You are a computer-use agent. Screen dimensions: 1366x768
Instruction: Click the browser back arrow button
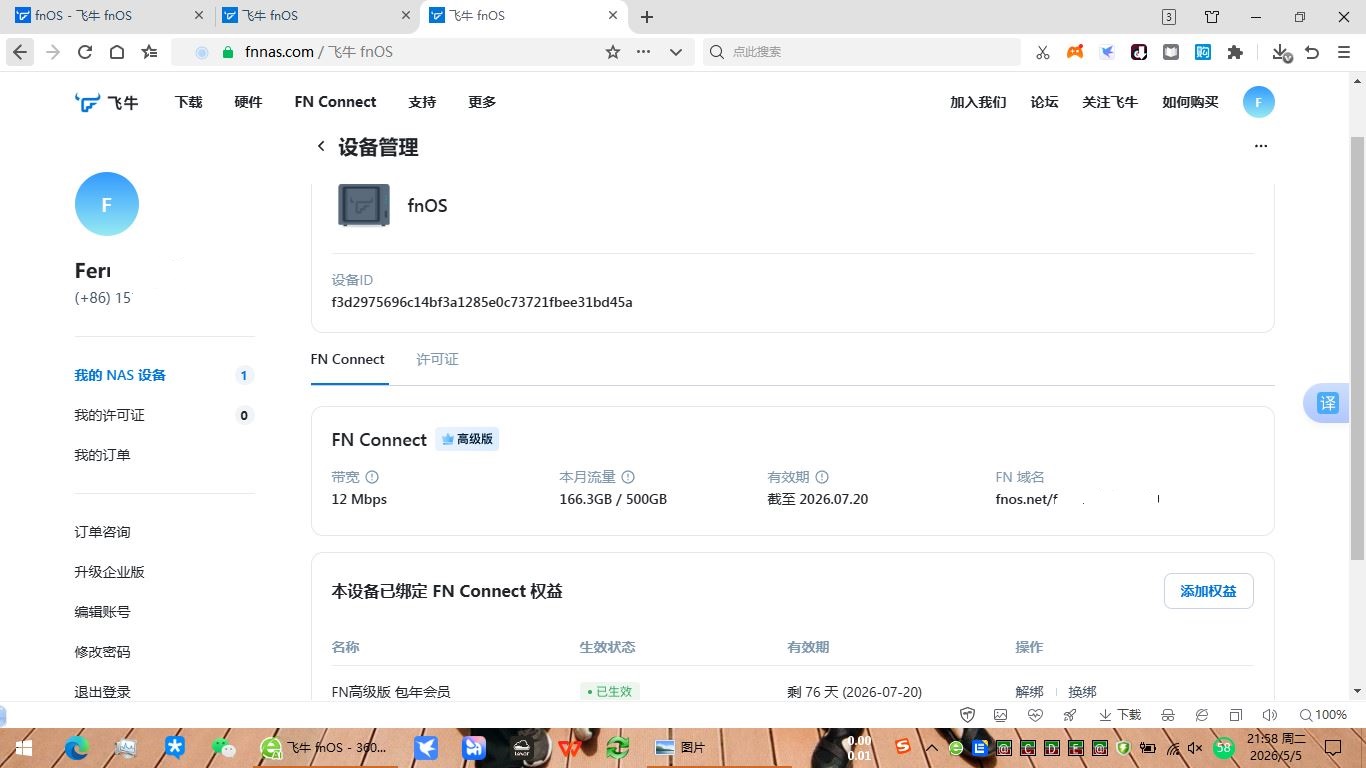[x=20, y=52]
